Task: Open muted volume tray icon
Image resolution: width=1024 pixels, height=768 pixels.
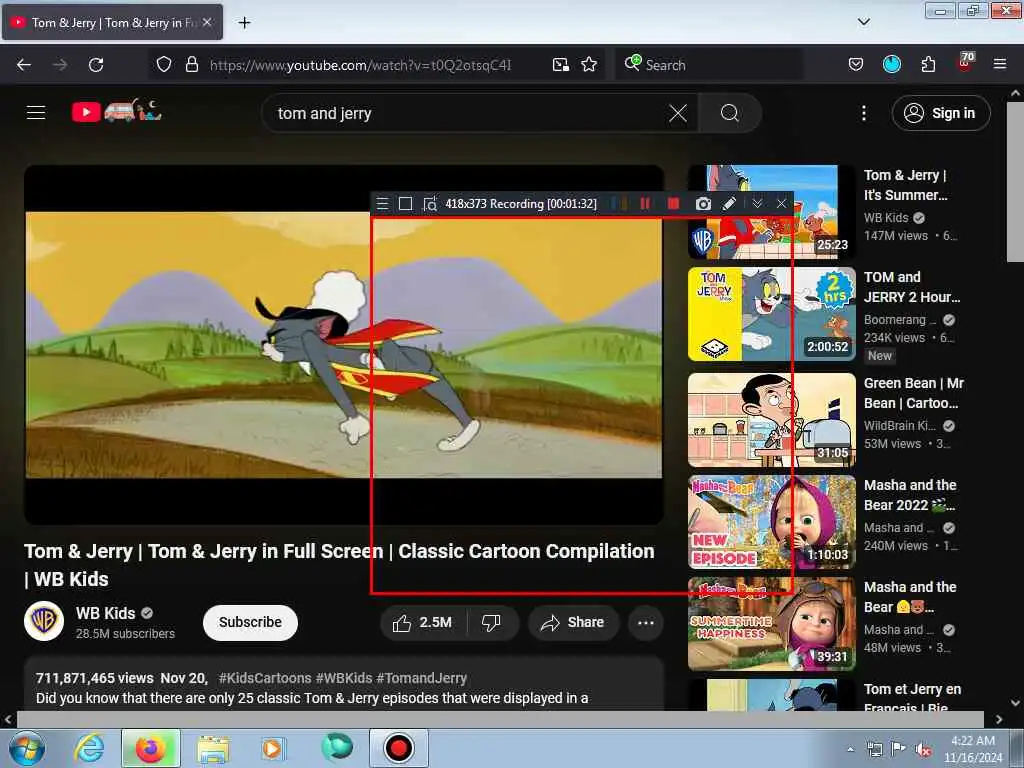Action: pyautogui.click(x=923, y=749)
